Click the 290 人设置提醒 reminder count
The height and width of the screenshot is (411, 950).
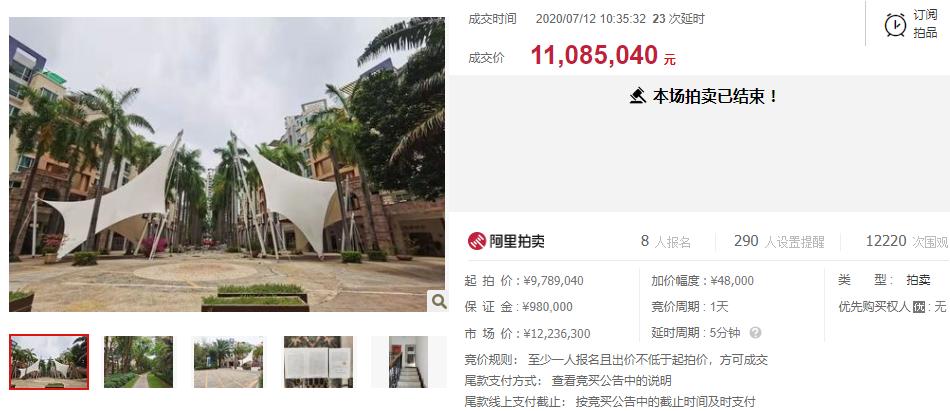click(779, 241)
